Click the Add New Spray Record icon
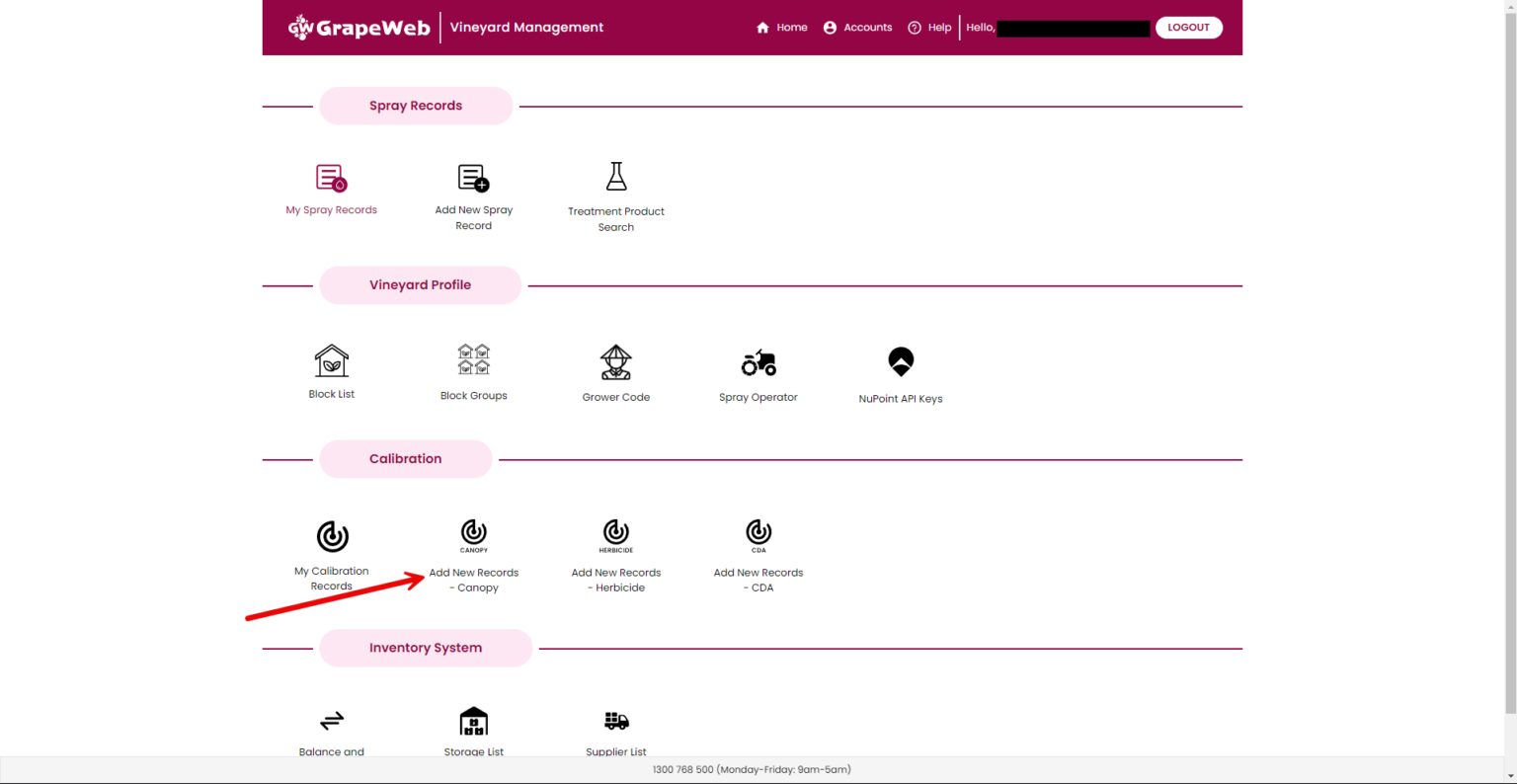 [473, 178]
